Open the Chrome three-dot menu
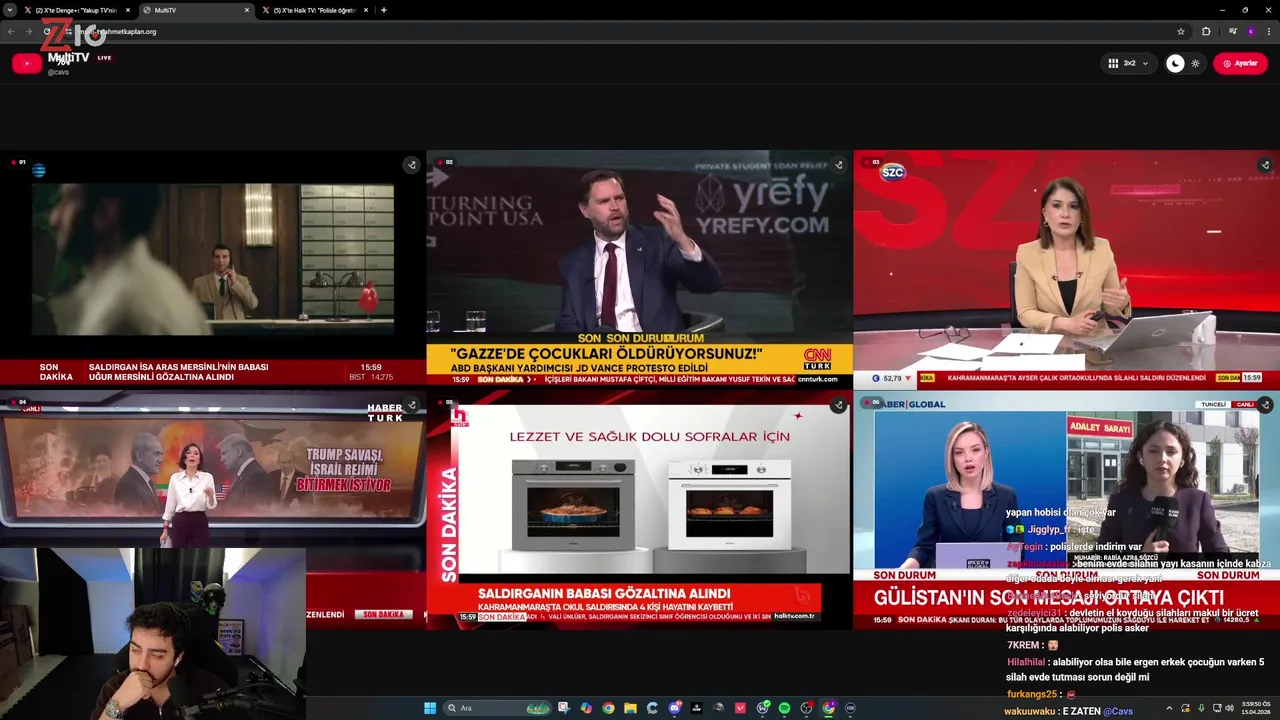The height and width of the screenshot is (720, 1280). 1268,31
